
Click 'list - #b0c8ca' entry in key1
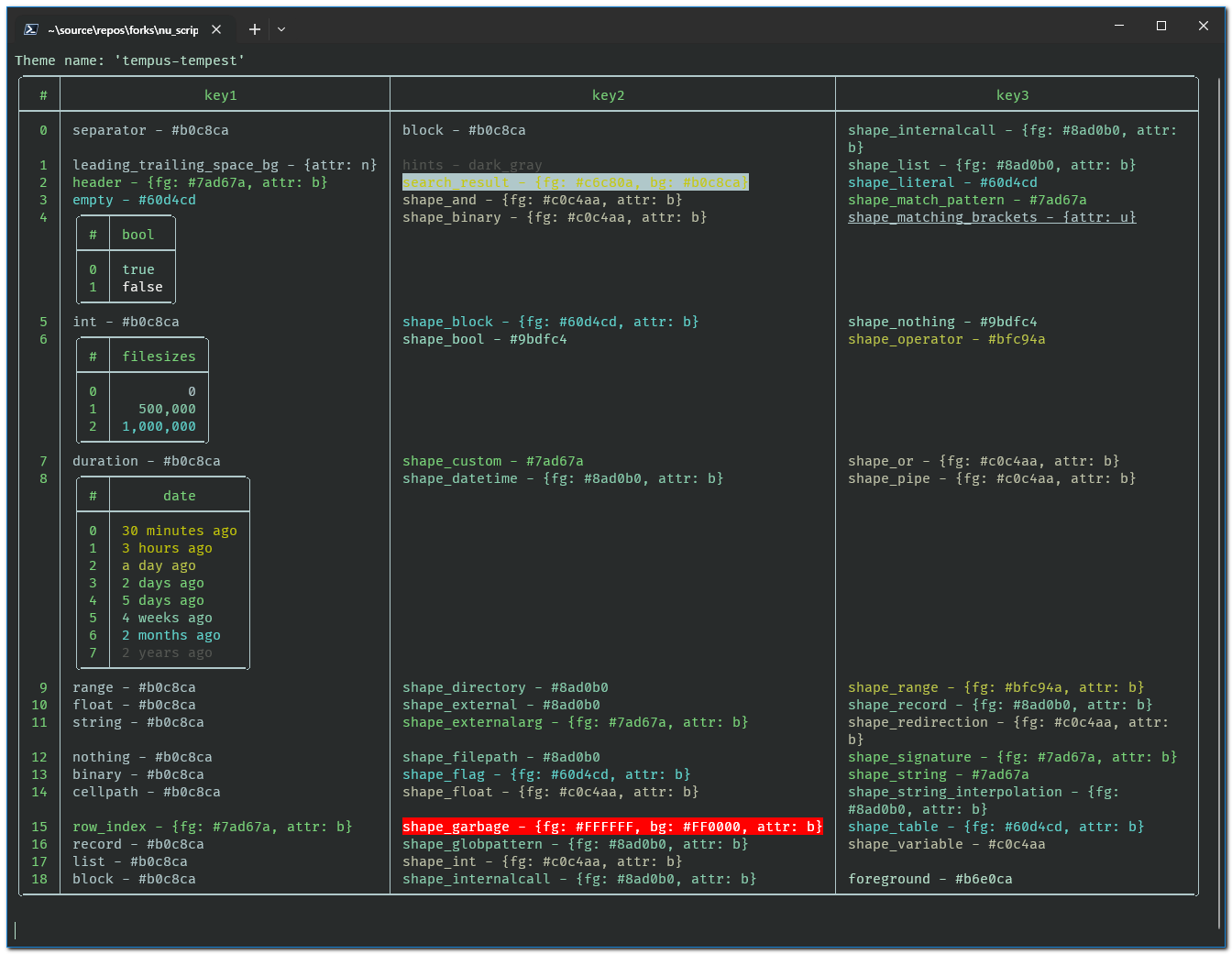click(x=130, y=861)
